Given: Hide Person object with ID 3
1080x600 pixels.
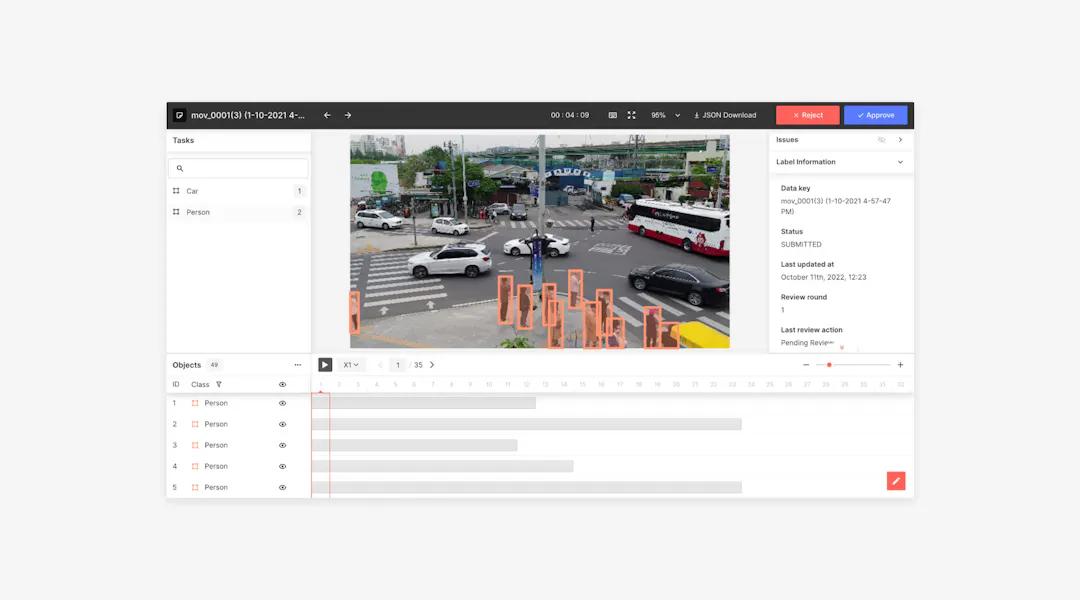Looking at the screenshot, I should [x=282, y=445].
